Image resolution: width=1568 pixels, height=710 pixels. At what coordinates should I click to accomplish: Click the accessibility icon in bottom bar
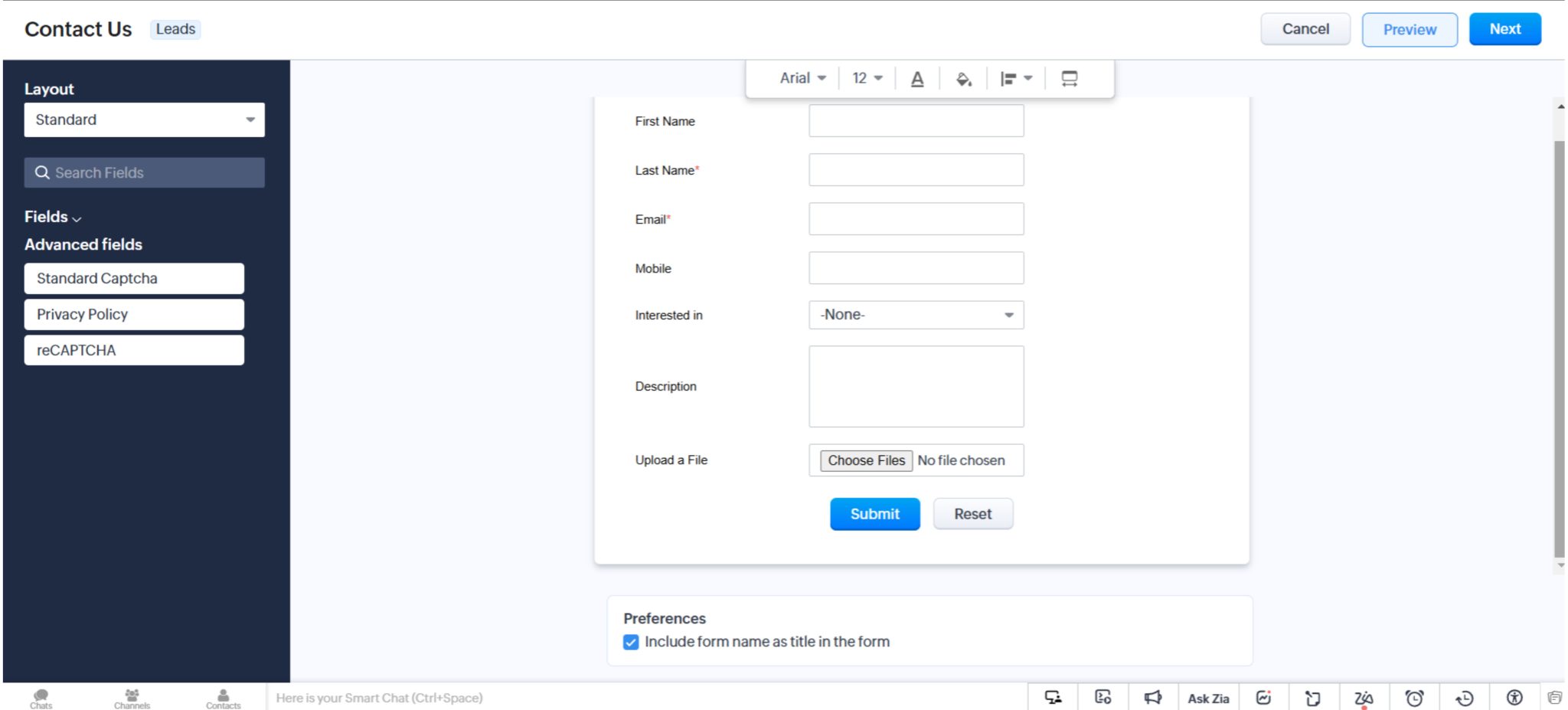[1514, 698]
